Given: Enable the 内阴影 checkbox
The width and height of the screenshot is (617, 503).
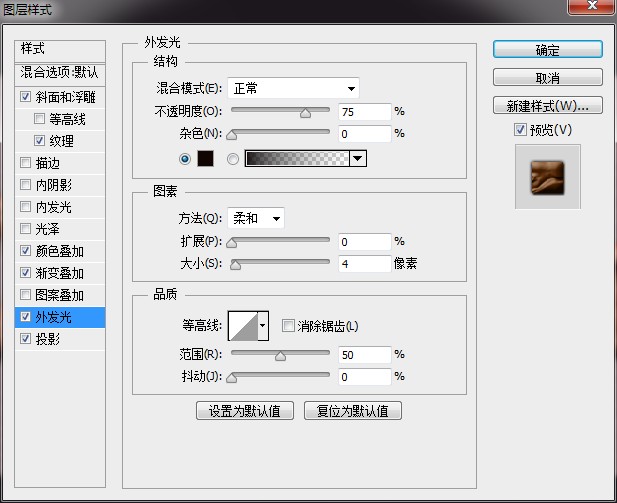Looking at the screenshot, I should (26, 185).
